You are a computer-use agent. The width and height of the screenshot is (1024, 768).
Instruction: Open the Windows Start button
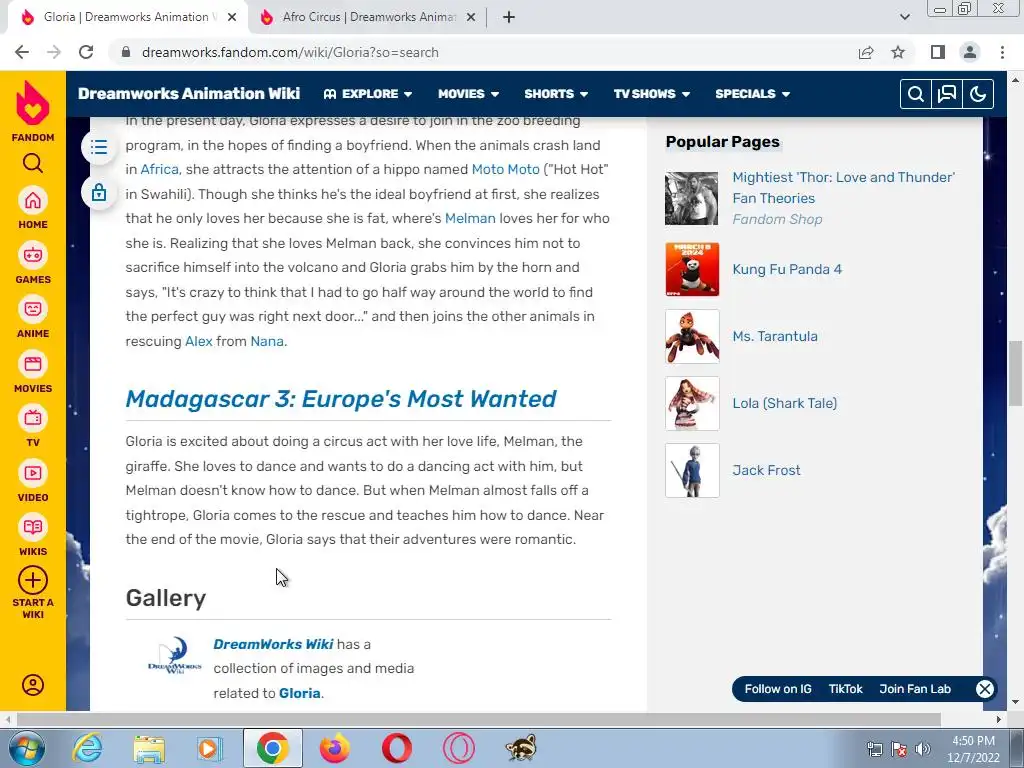click(26, 748)
